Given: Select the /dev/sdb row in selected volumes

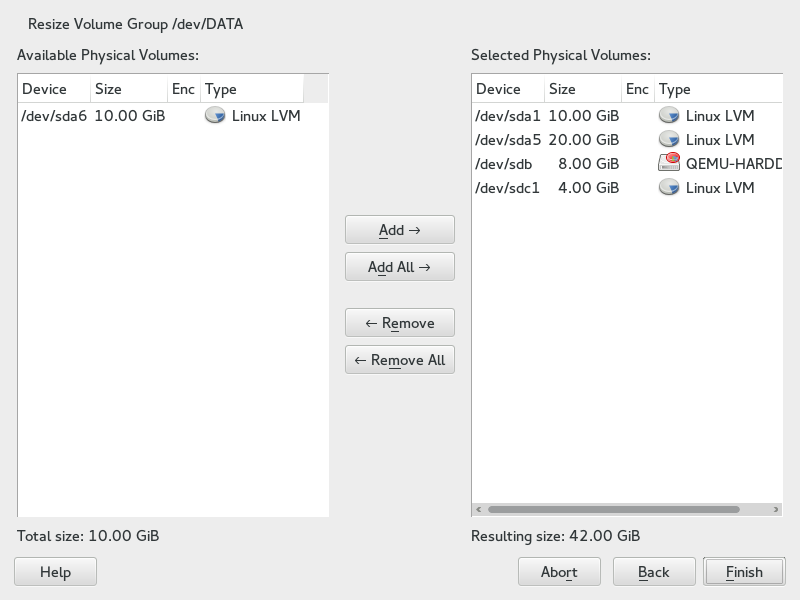Looking at the screenshot, I should 505,164.
